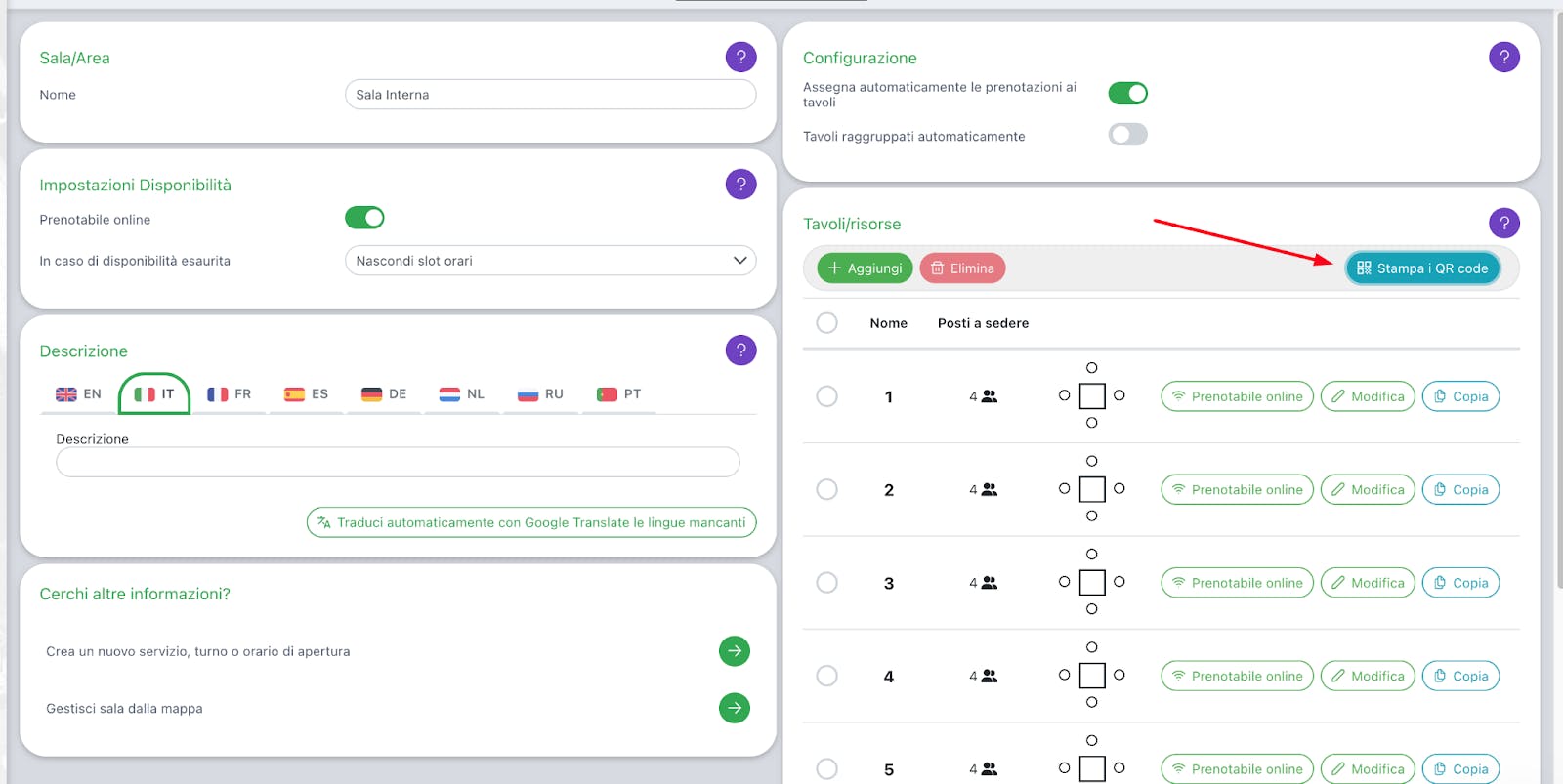
Task: Click green arrow for Gestisci sala dalla mappa
Action: 735,707
